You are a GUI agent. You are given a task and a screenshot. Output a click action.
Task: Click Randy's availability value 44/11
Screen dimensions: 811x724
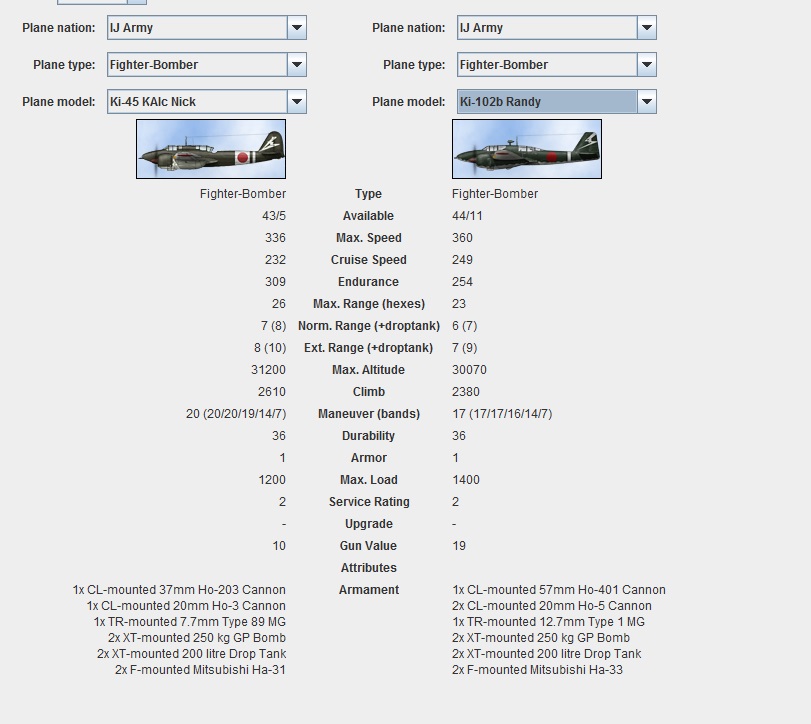pos(467,216)
